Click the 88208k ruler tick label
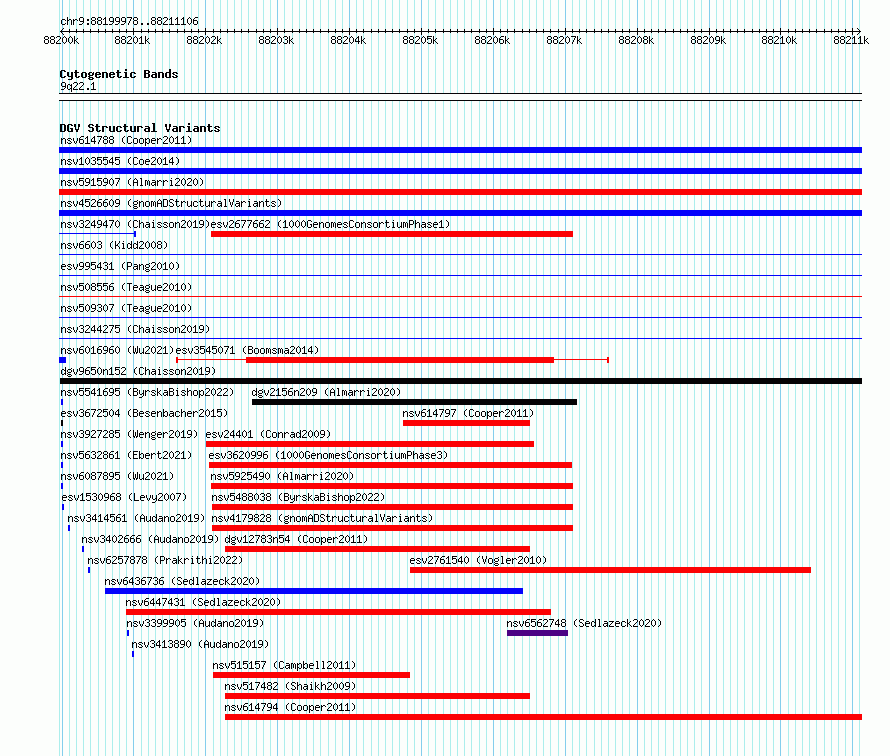The width and height of the screenshot is (890, 756). (x=636, y=40)
